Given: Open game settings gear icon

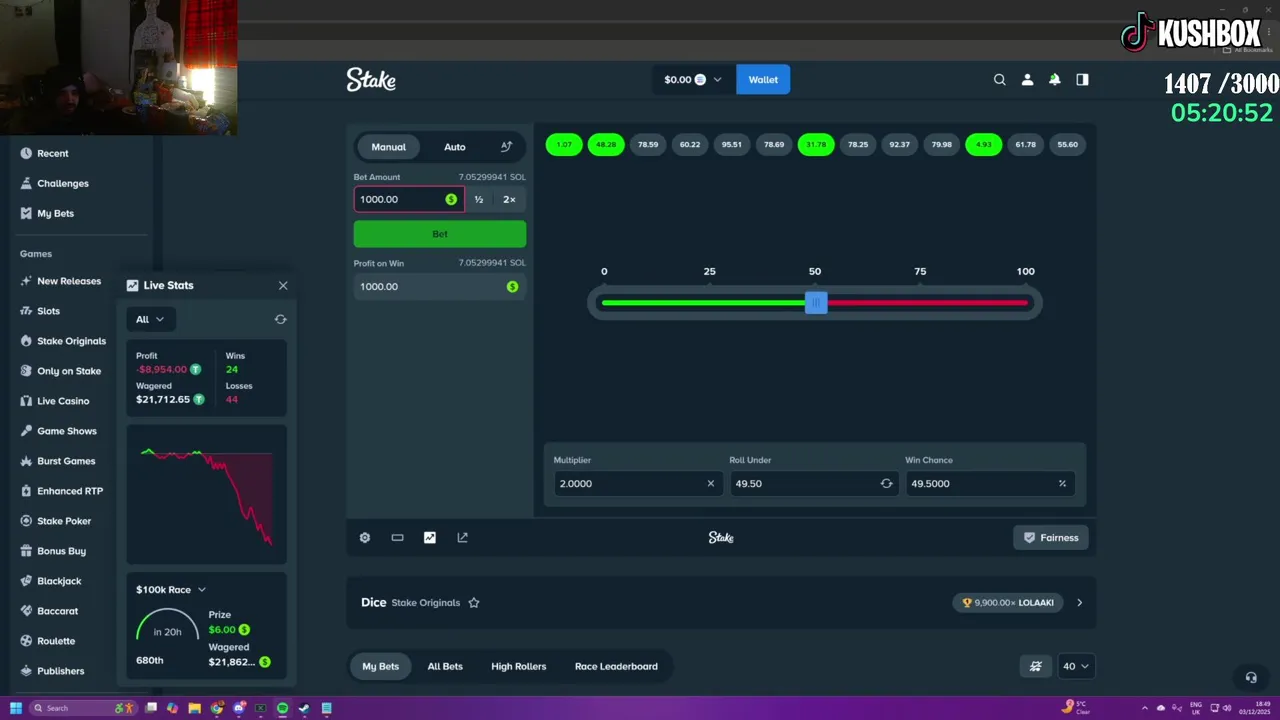Looking at the screenshot, I should coord(365,538).
